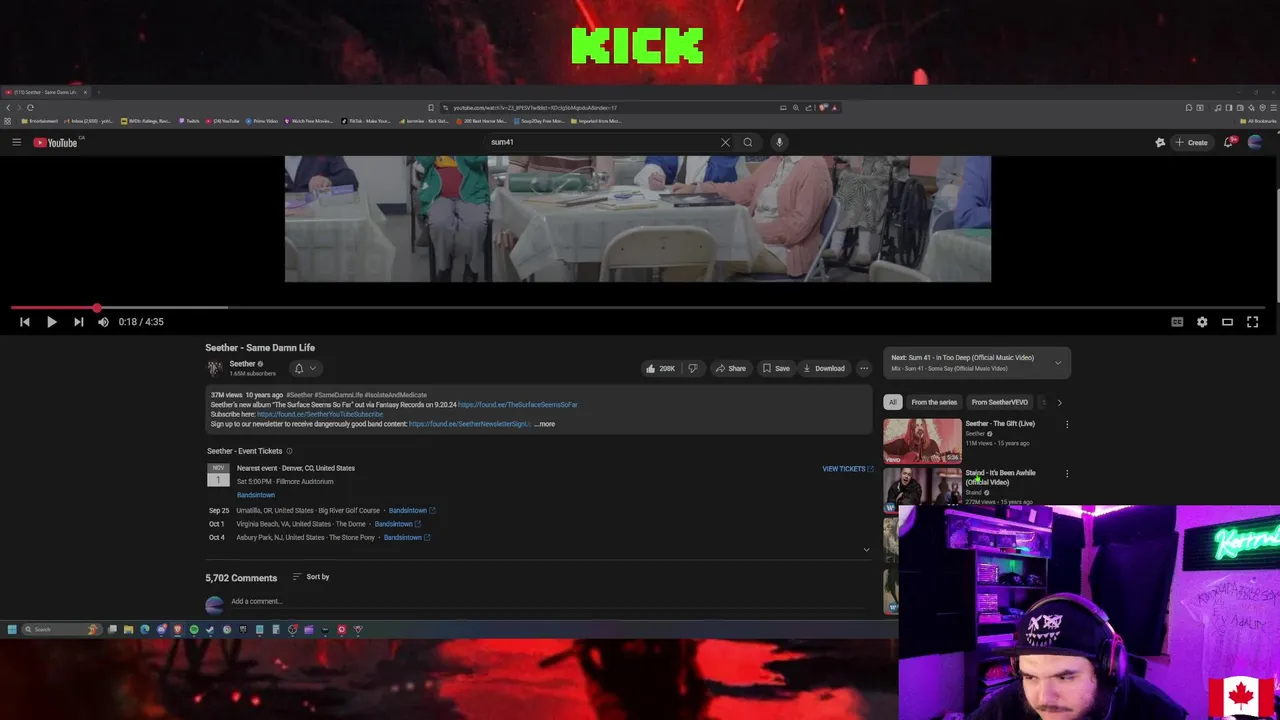This screenshot has height=720, width=1280.
Task: Play the paused Seether video
Action: [51, 322]
